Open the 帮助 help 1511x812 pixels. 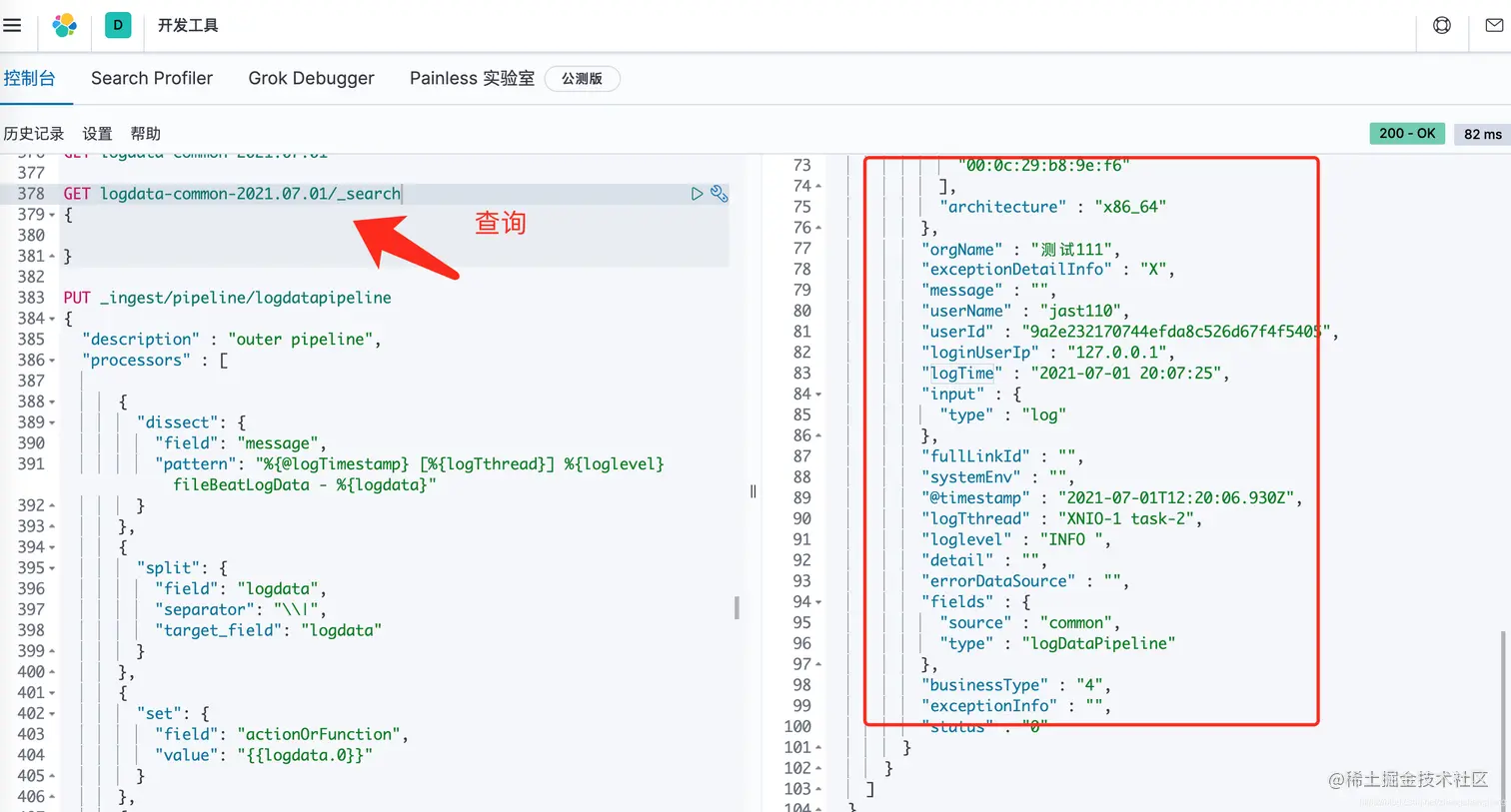(x=145, y=134)
